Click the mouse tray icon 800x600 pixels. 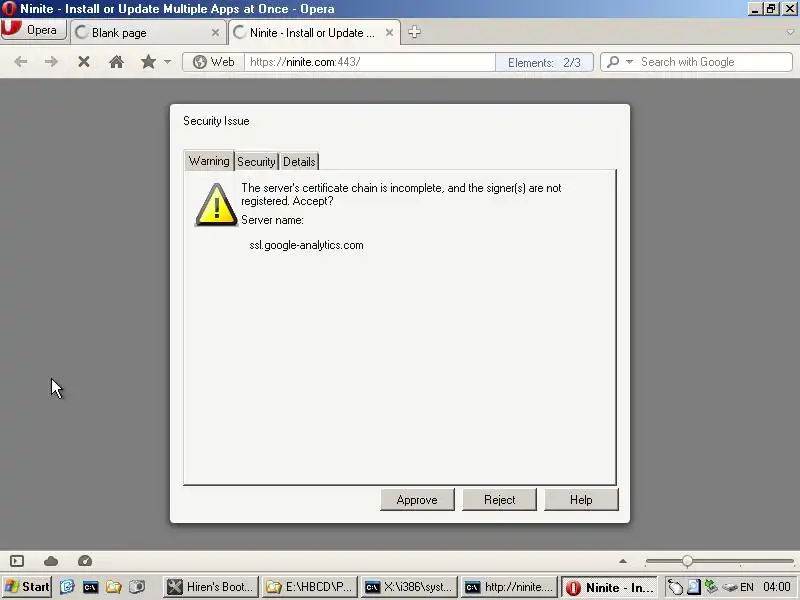[675, 587]
